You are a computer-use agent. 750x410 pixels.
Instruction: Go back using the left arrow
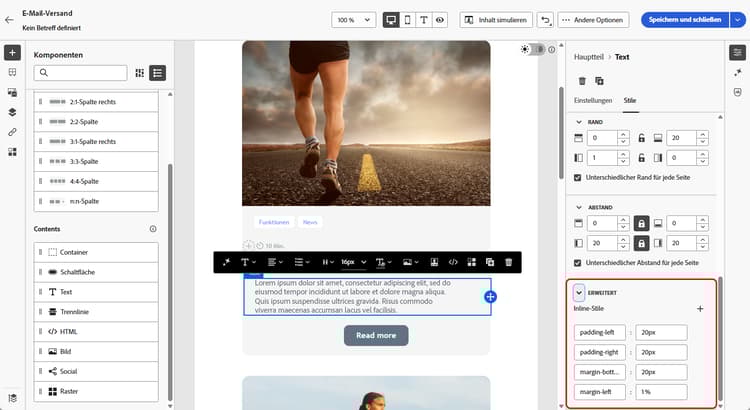[x=9, y=20]
